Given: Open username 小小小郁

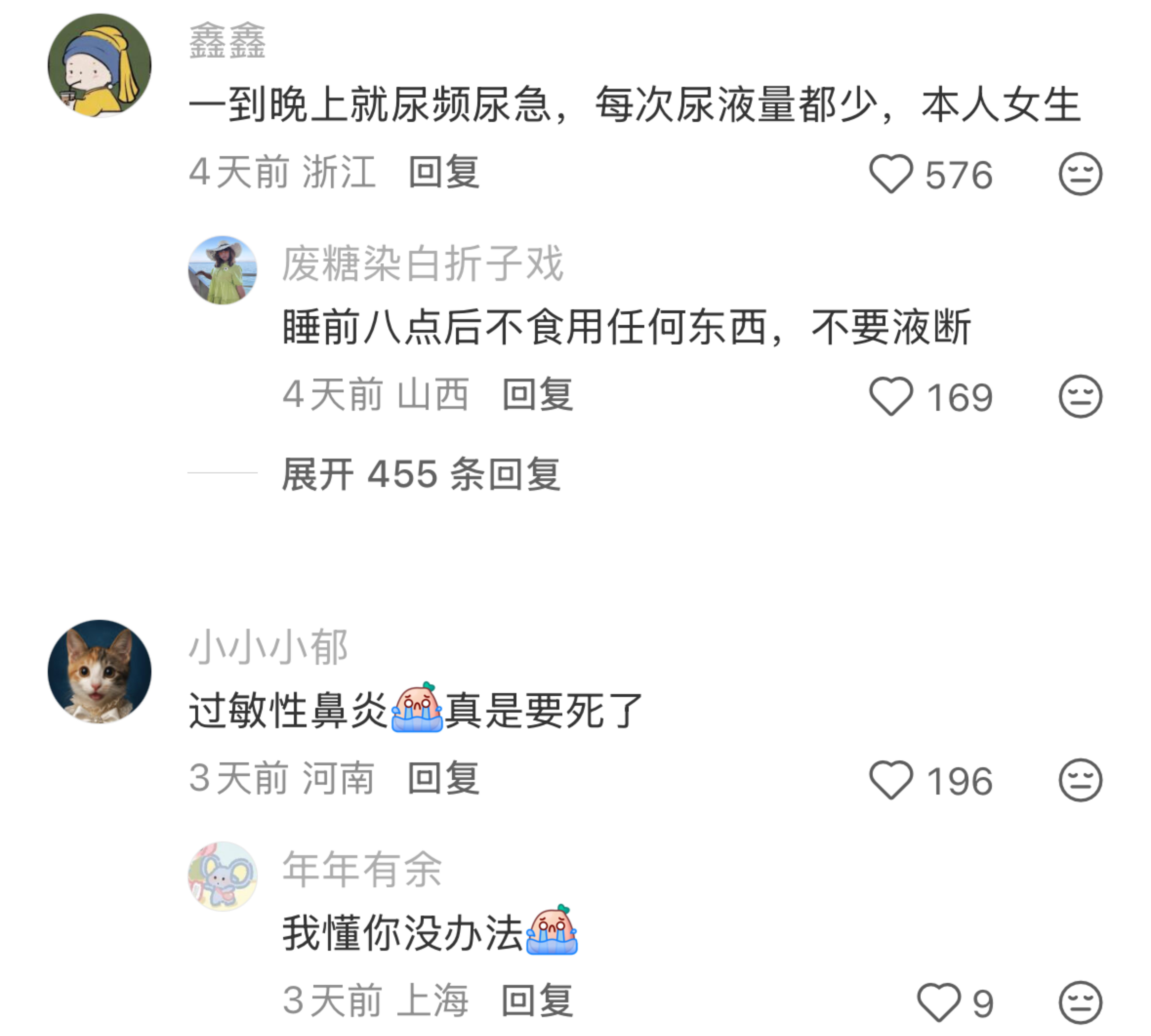Looking at the screenshot, I should point(268,648).
